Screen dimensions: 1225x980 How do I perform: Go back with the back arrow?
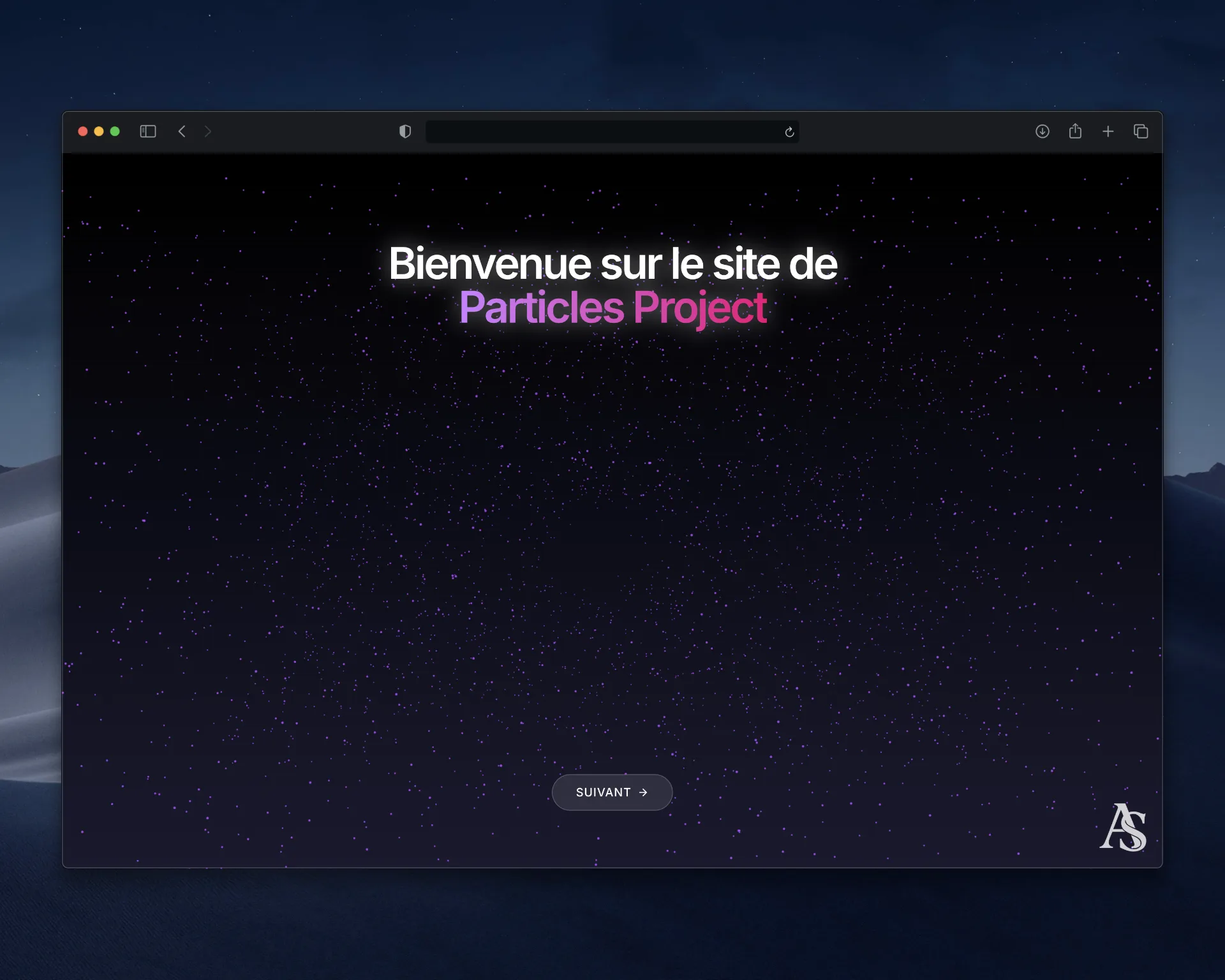pyautogui.click(x=182, y=131)
